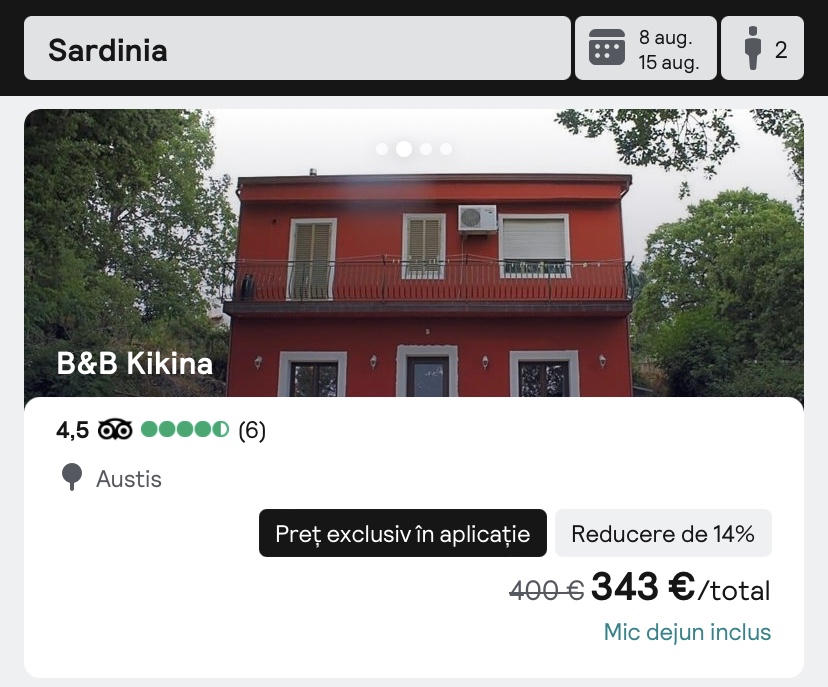
Task: Select the fourth photo carousel dot
Action: 446,149
